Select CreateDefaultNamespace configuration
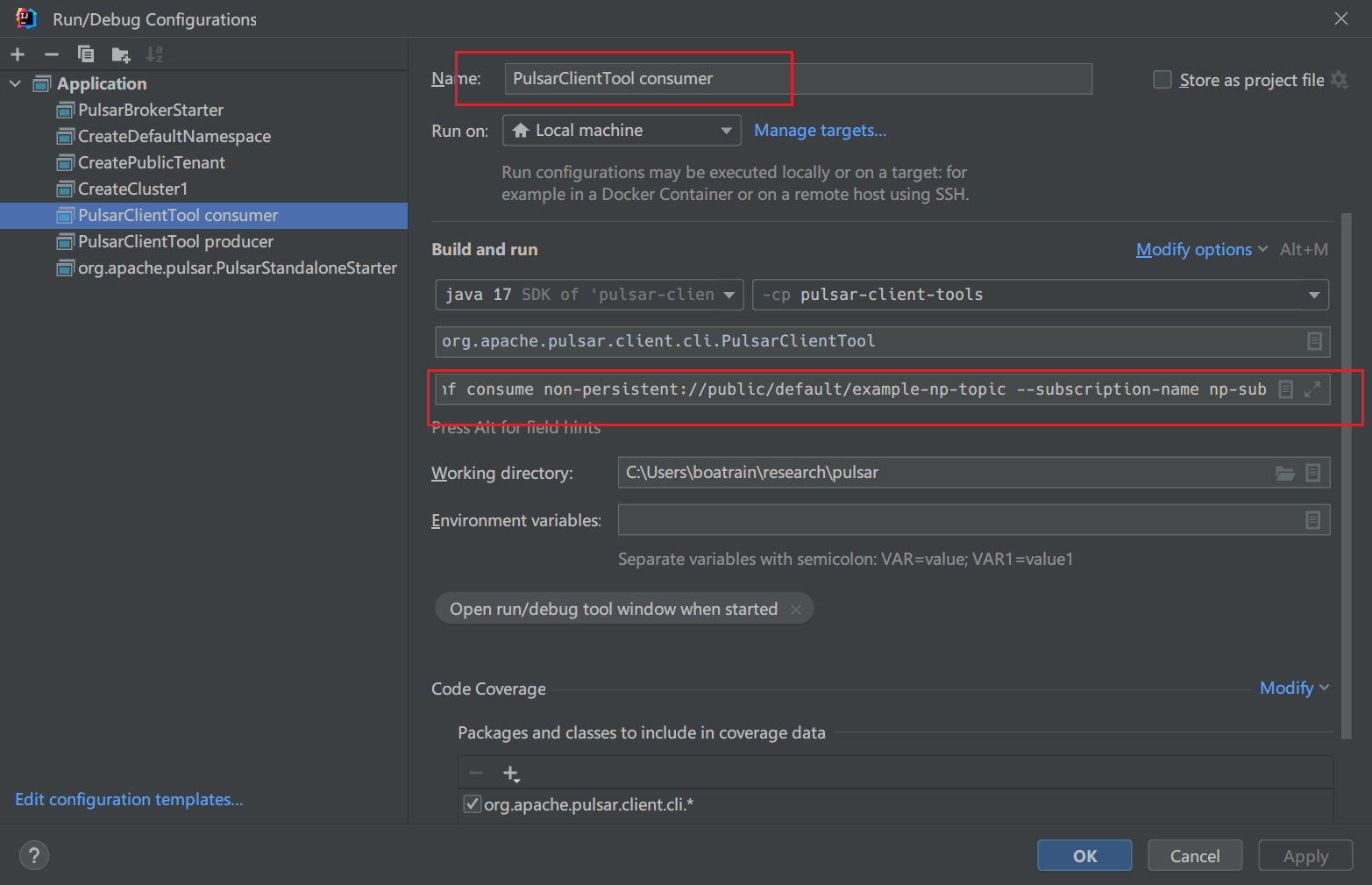 (x=174, y=136)
